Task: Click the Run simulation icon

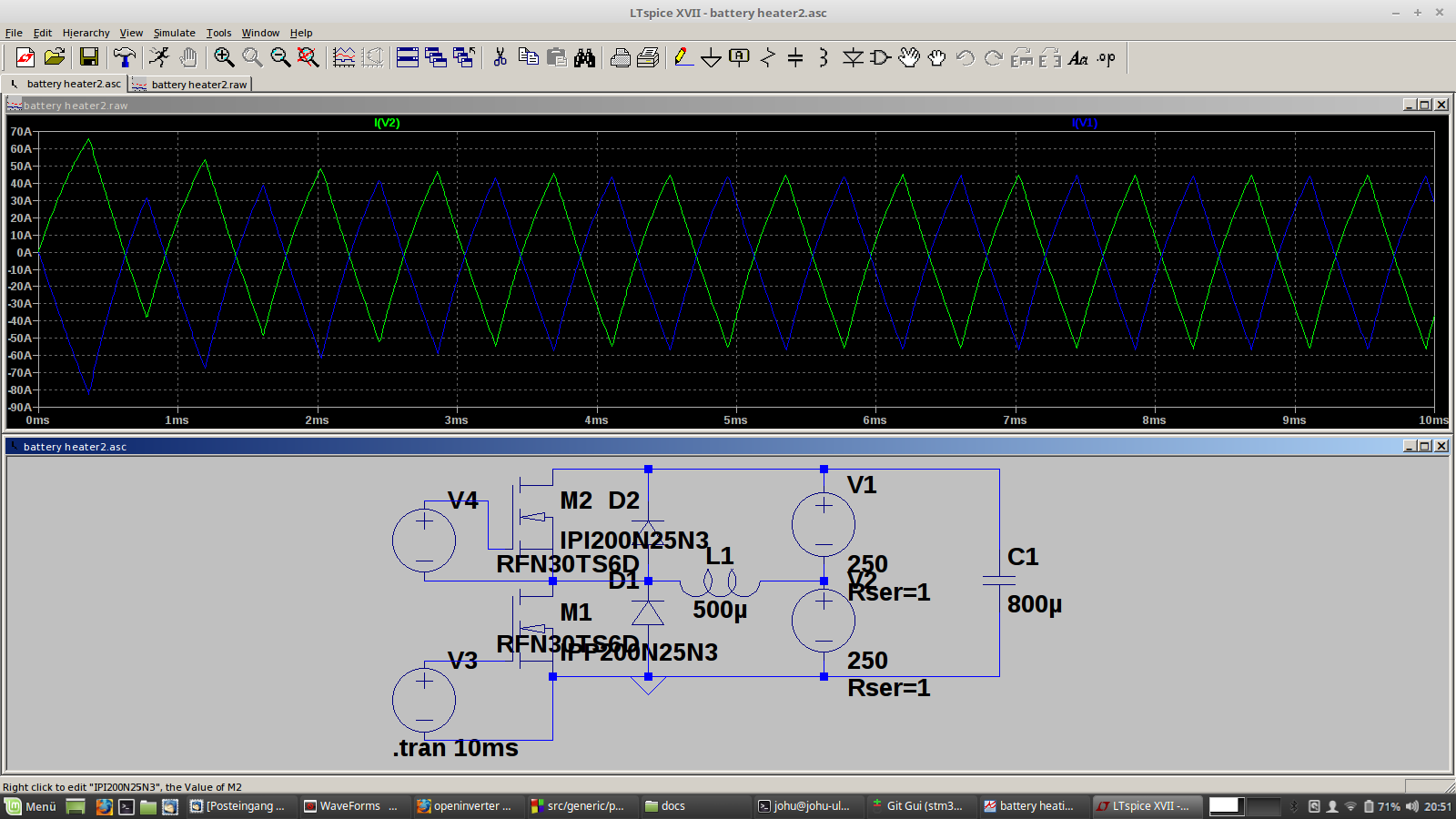Action: point(159,58)
